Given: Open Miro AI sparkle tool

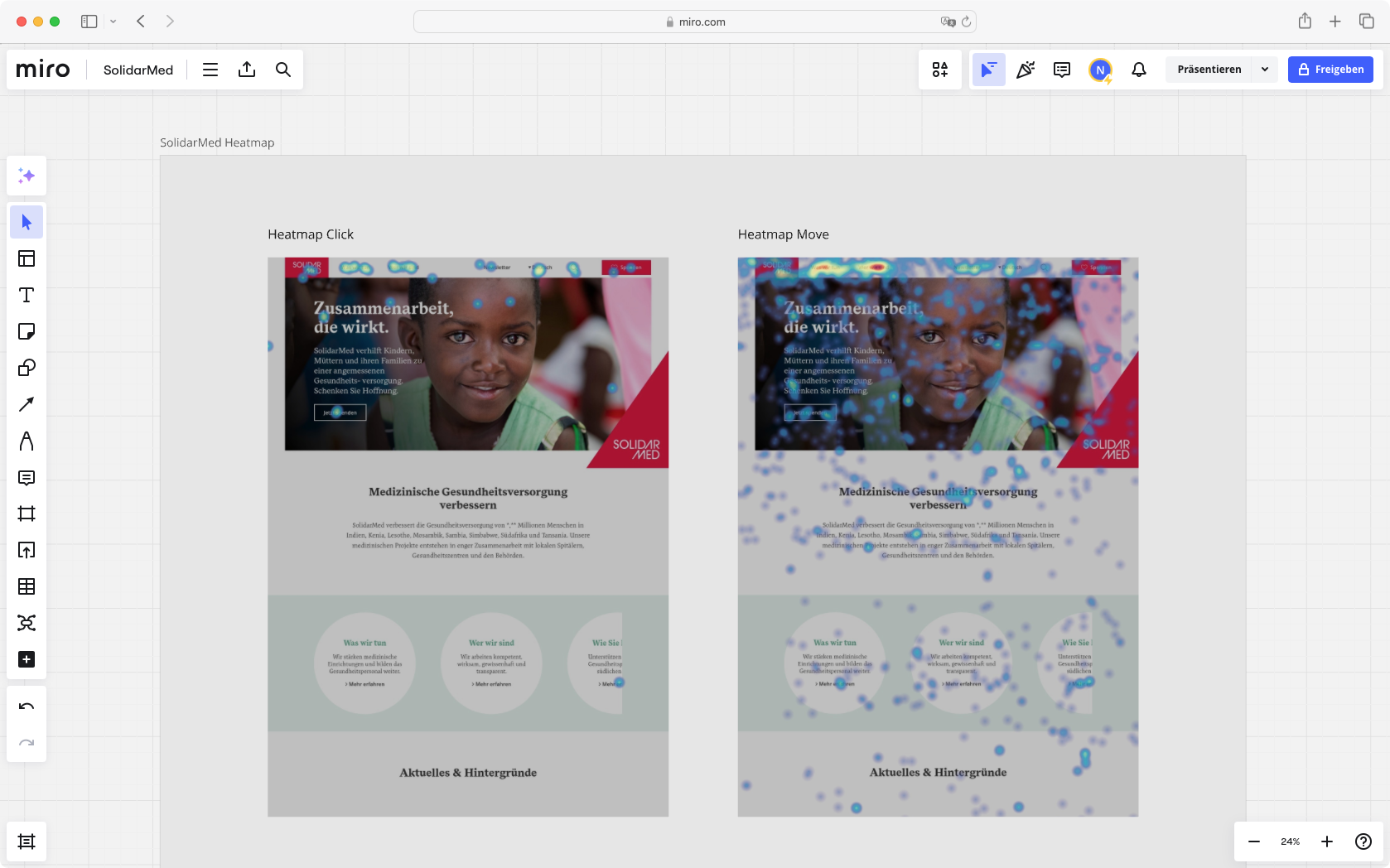Looking at the screenshot, I should [x=27, y=176].
